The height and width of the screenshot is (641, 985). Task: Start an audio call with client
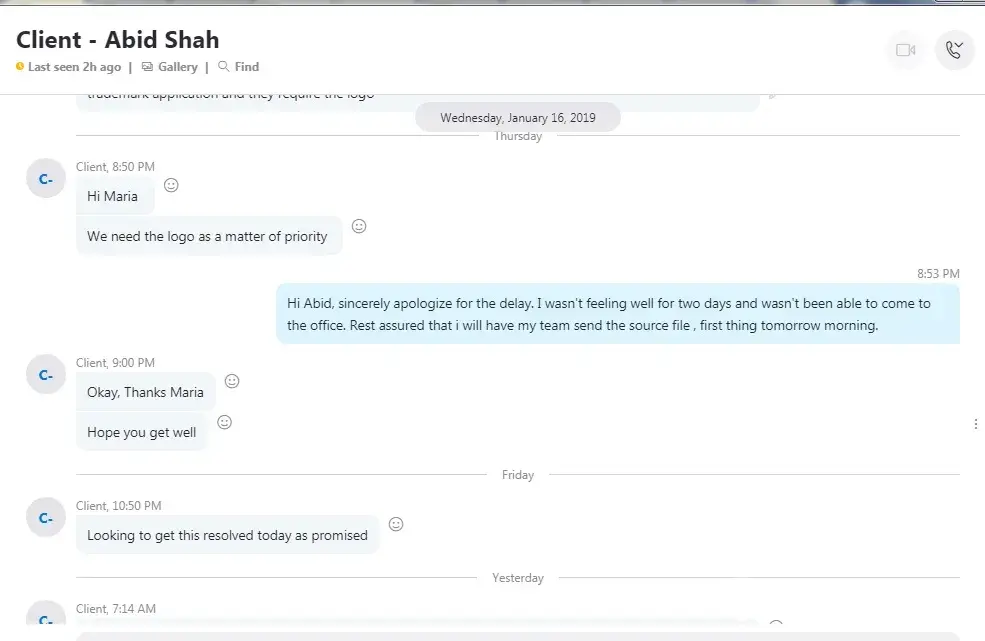pos(954,50)
